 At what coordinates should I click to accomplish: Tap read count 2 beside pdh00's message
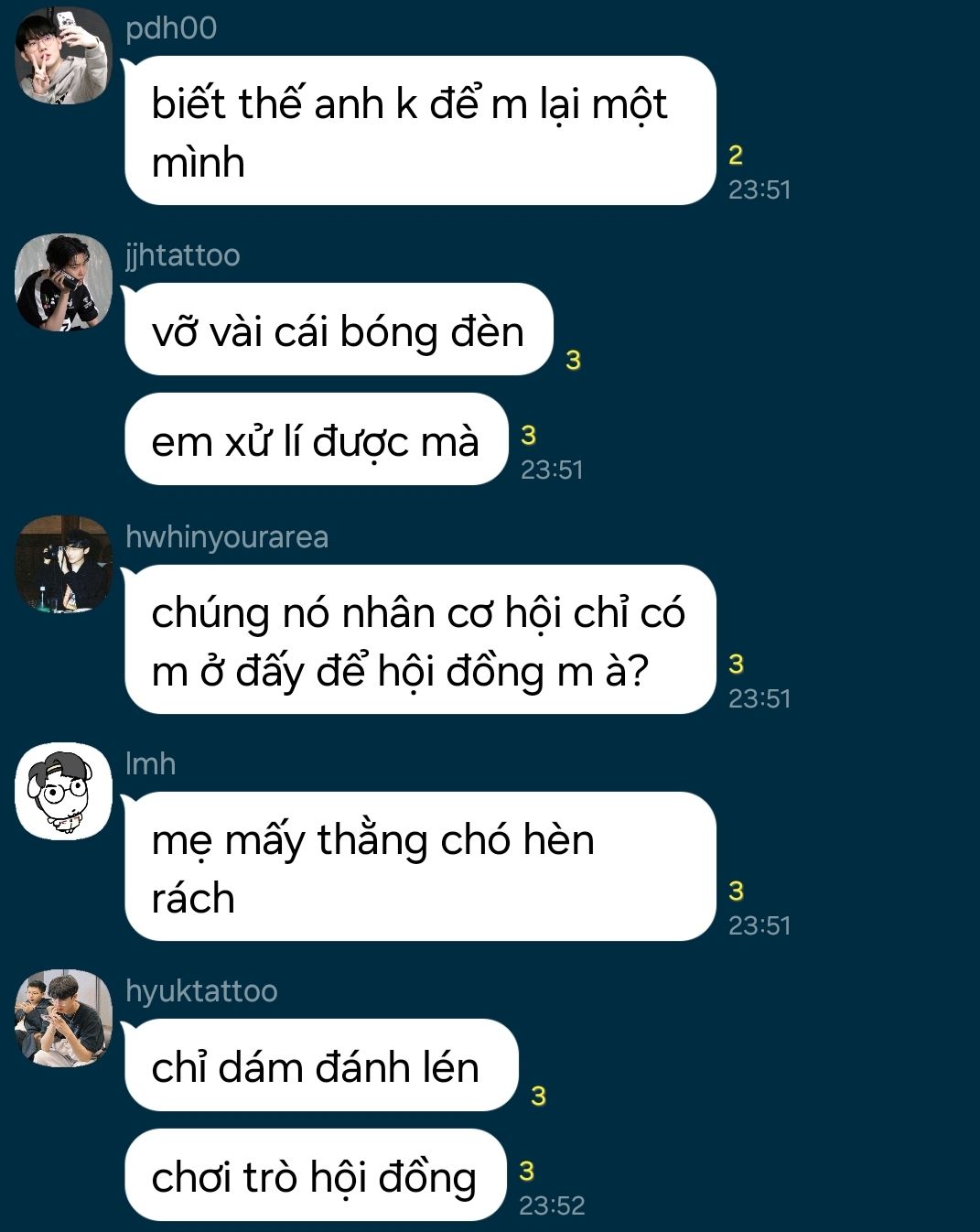click(x=736, y=156)
